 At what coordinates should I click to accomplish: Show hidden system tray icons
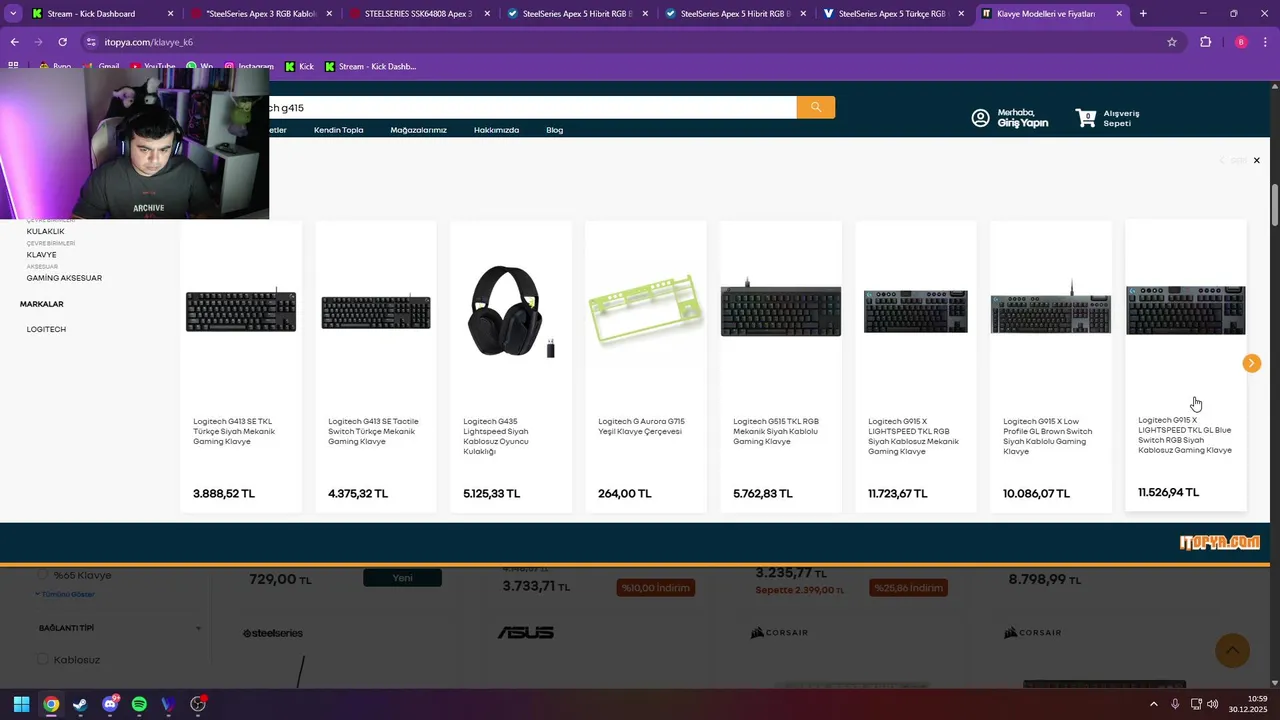[x=1154, y=704]
